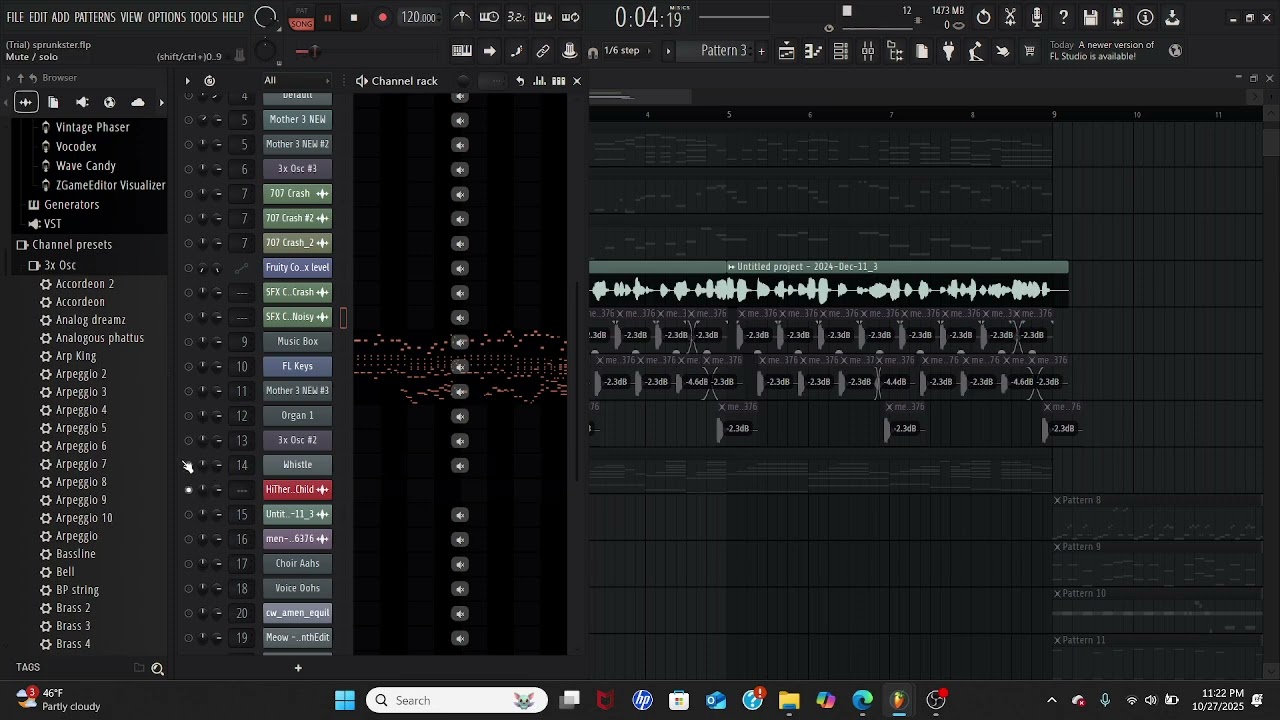Add new pattern plus button
1280x720 pixels.
click(x=761, y=51)
